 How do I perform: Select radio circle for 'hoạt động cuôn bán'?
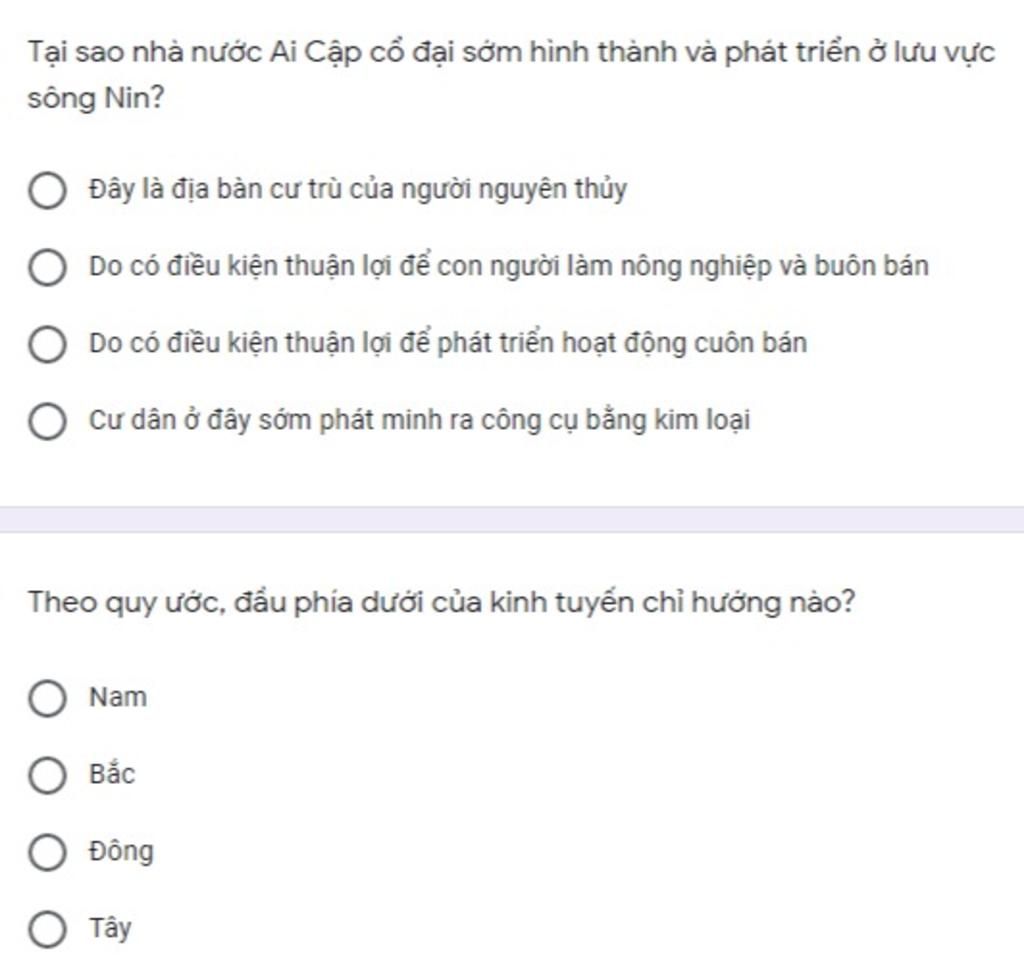(x=47, y=344)
